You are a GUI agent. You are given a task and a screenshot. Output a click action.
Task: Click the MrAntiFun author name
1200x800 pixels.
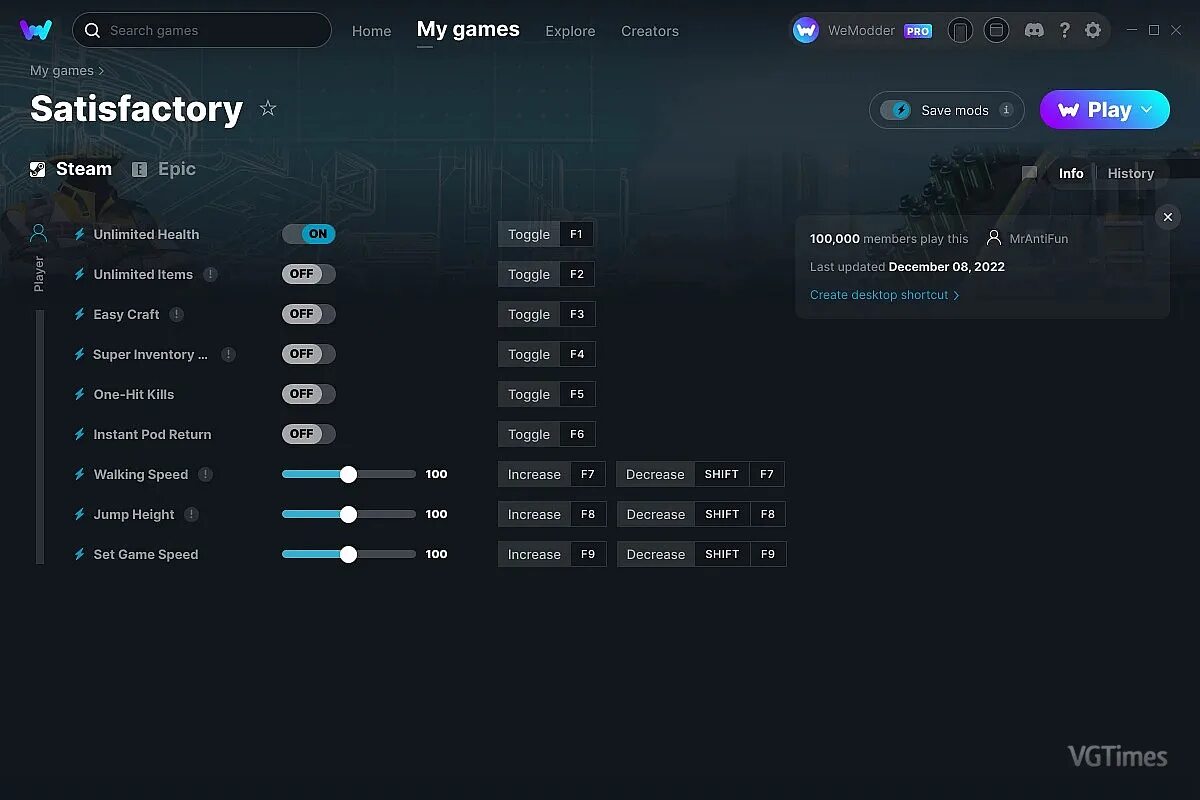tap(1039, 239)
